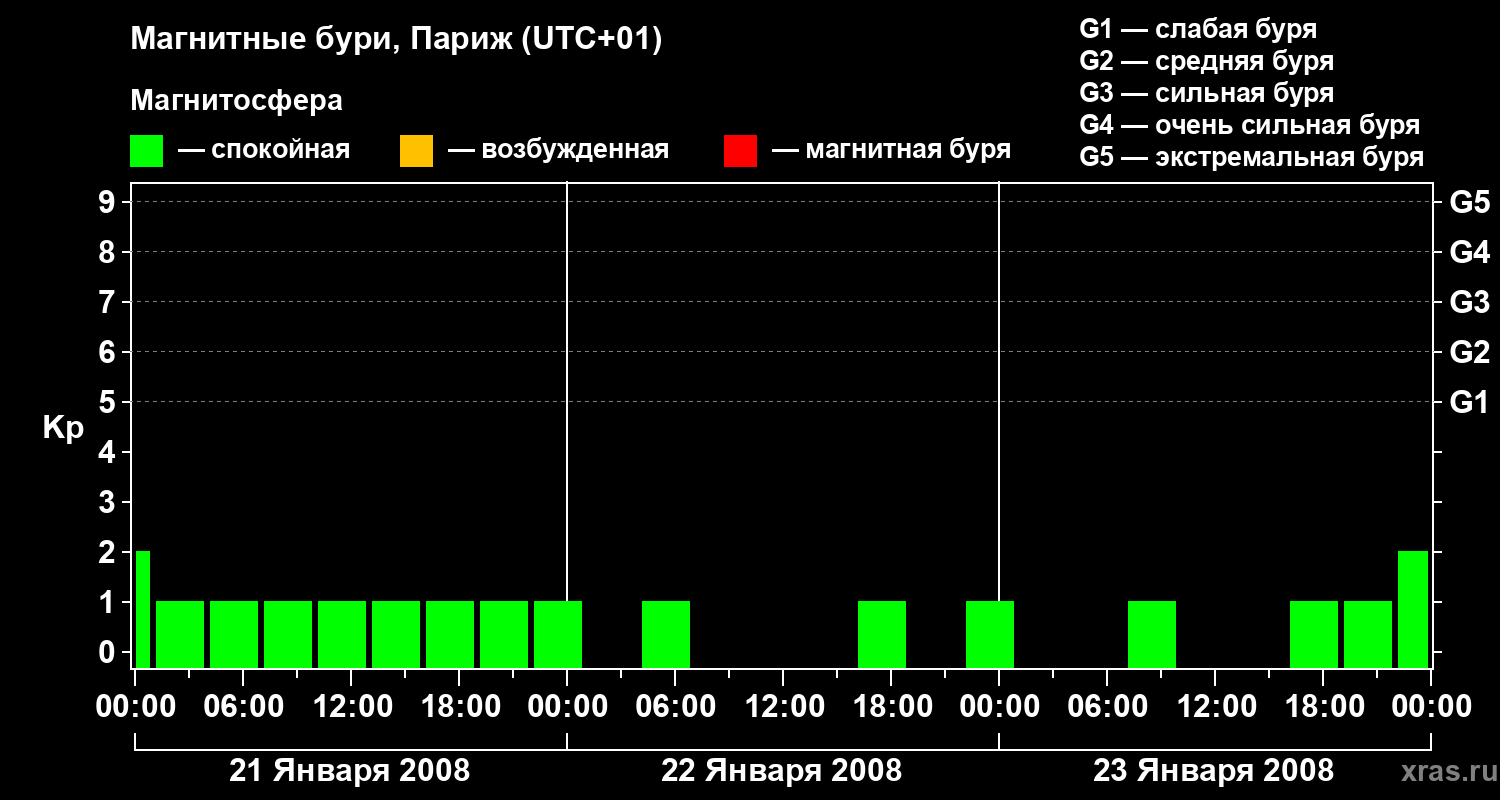Click the '— спокойная' legend label
This screenshot has width=1500, height=800.
pyautogui.click(x=264, y=150)
